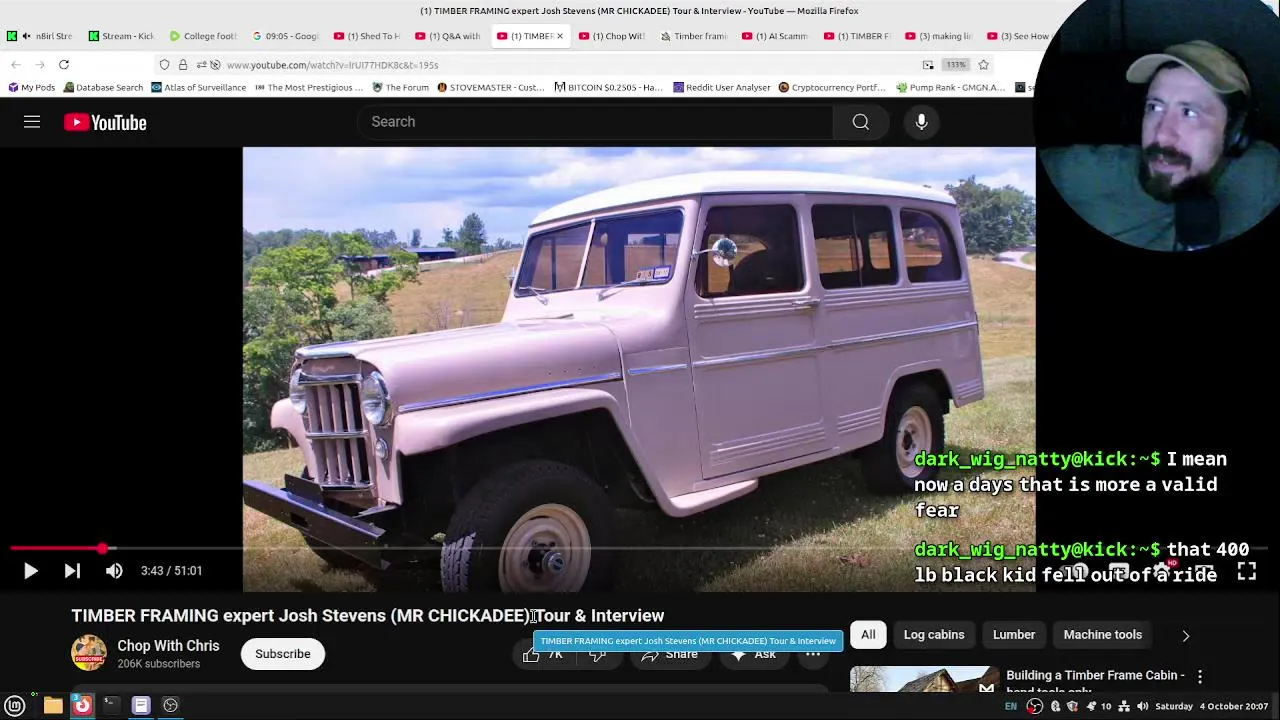Switch to the Stream - Kick tab
1280x720 pixels.
pyautogui.click(x=121, y=36)
